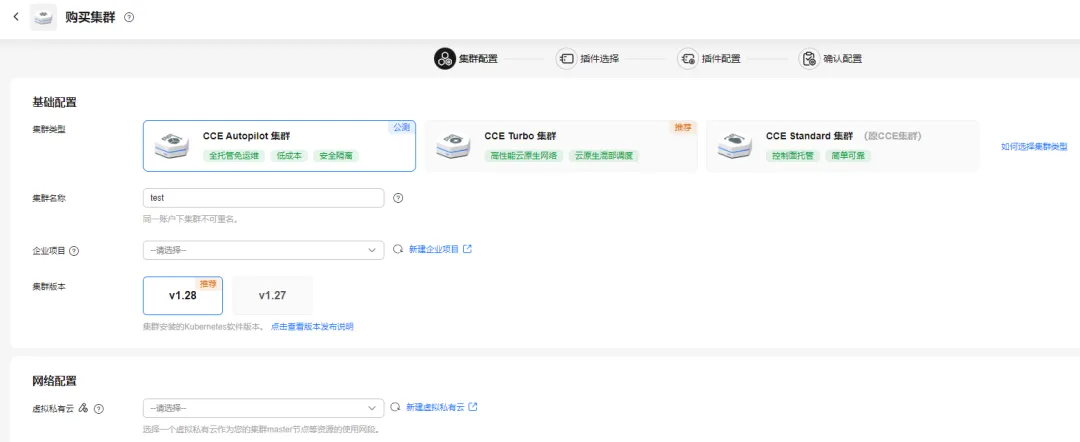The height and width of the screenshot is (442, 1080).
Task: Refresh the enterprise project list
Action: [x=397, y=249]
